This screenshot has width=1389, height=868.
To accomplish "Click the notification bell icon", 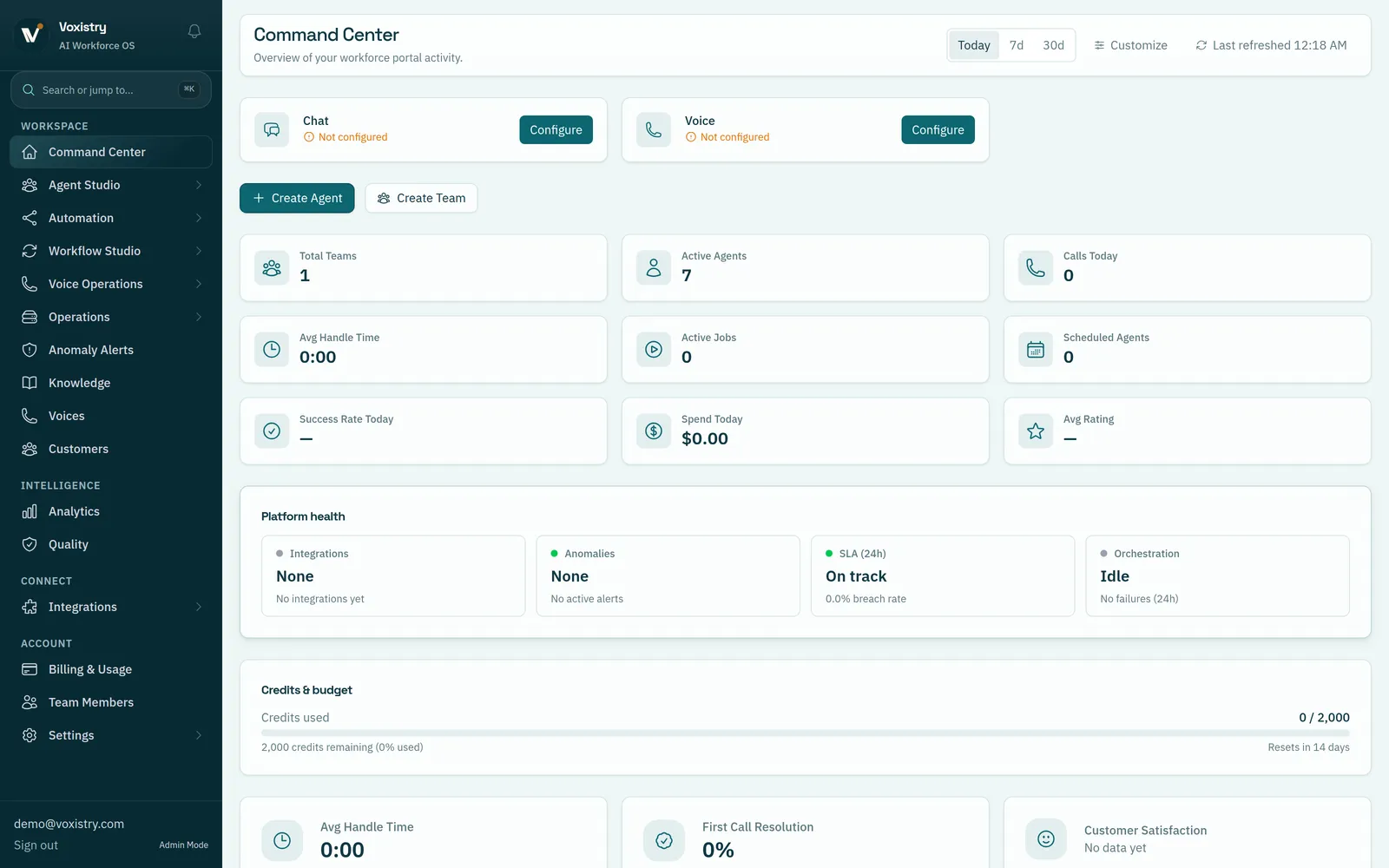I will coord(194,31).
